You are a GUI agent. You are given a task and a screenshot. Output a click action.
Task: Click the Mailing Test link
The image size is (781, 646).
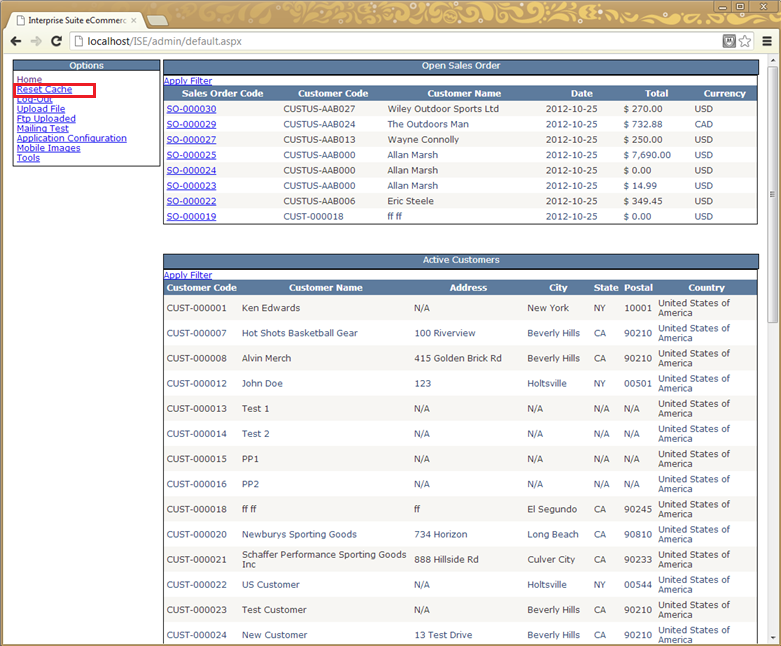coord(43,128)
